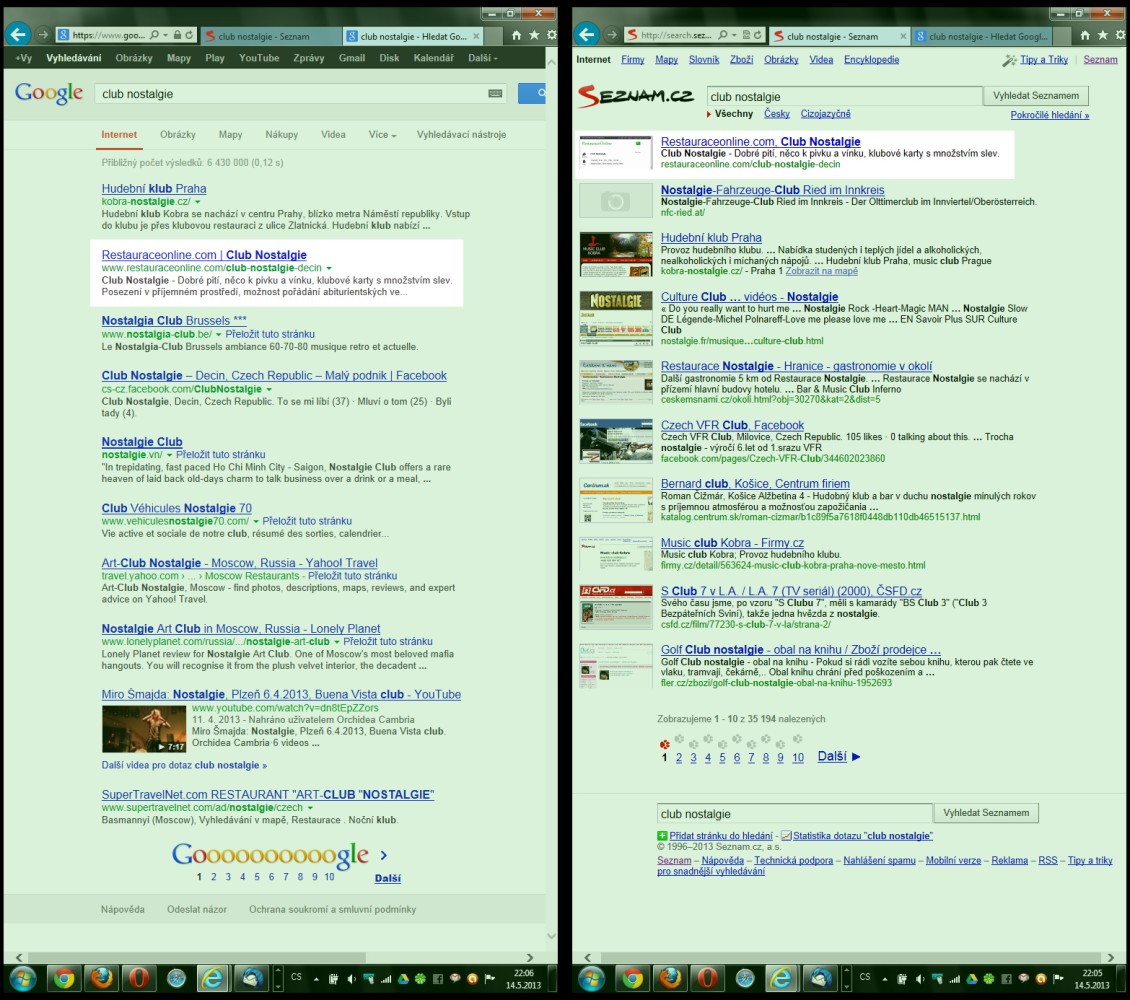Image resolution: width=1130 pixels, height=1000 pixels.
Task: Switch to Internet Explorer on the right taskbar
Action: 781,978
